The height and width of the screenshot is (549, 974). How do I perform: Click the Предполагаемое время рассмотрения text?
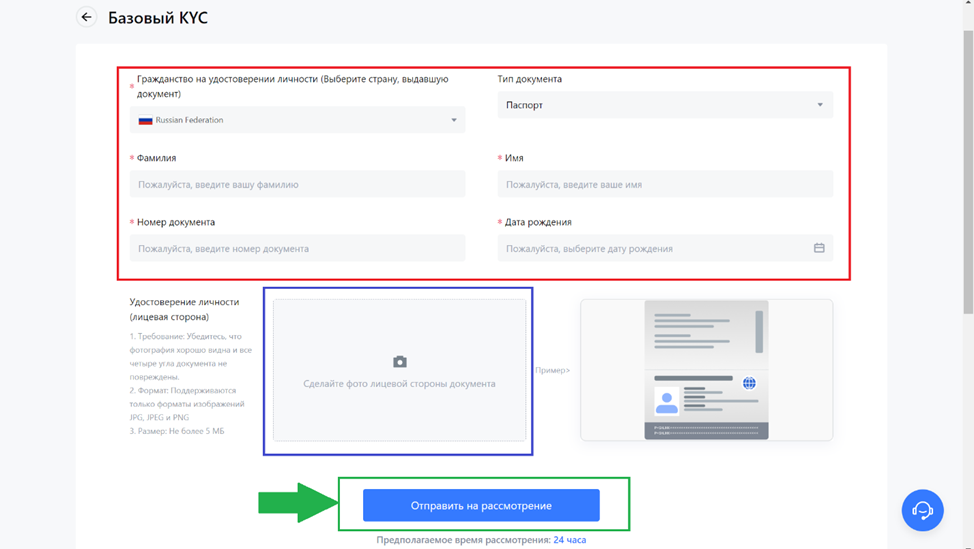pyautogui.click(x=463, y=540)
